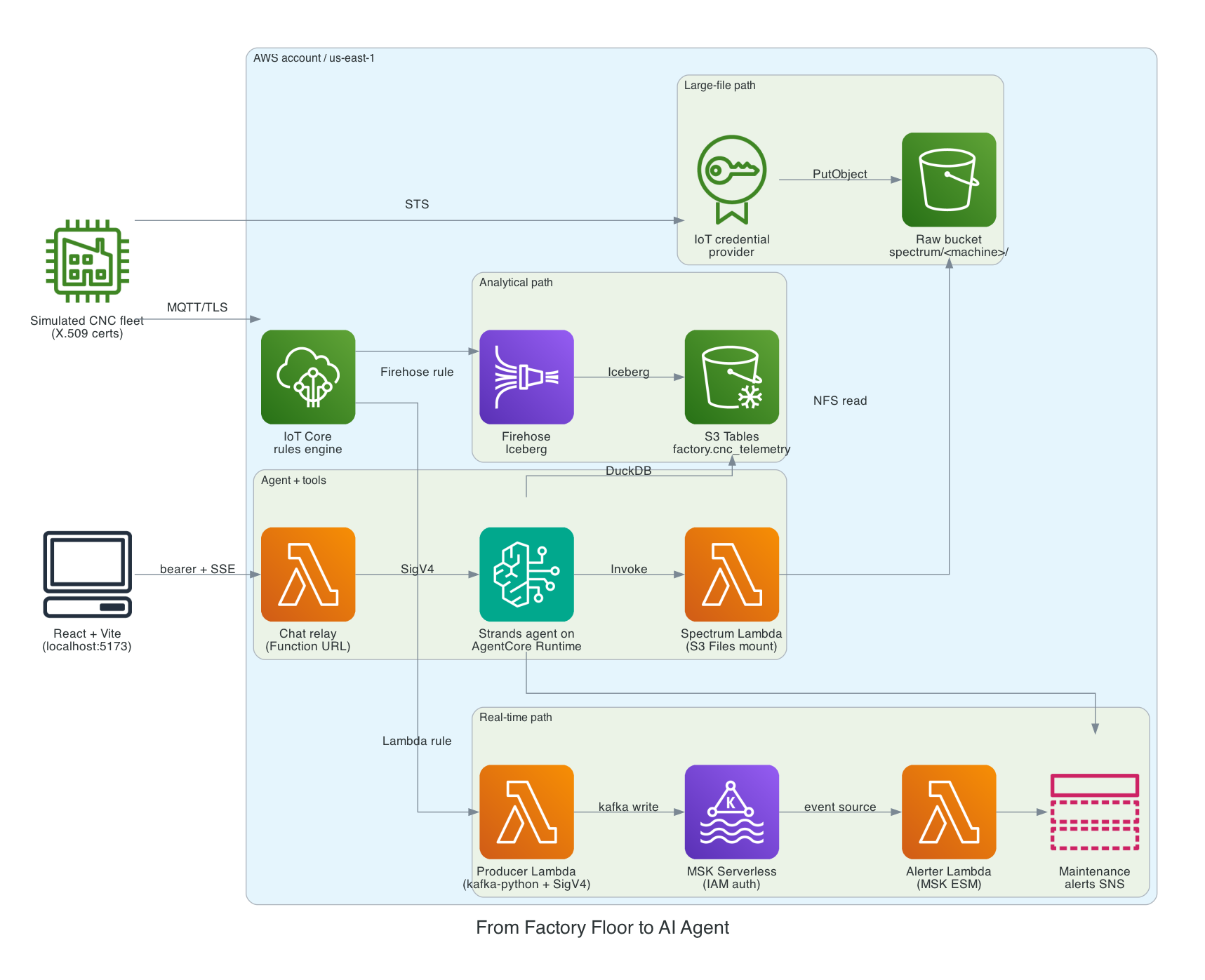Screen dimensions: 1205x980
Task: Click the 'MSK Serverless (IAM auth)' caption
Action: coord(731,878)
